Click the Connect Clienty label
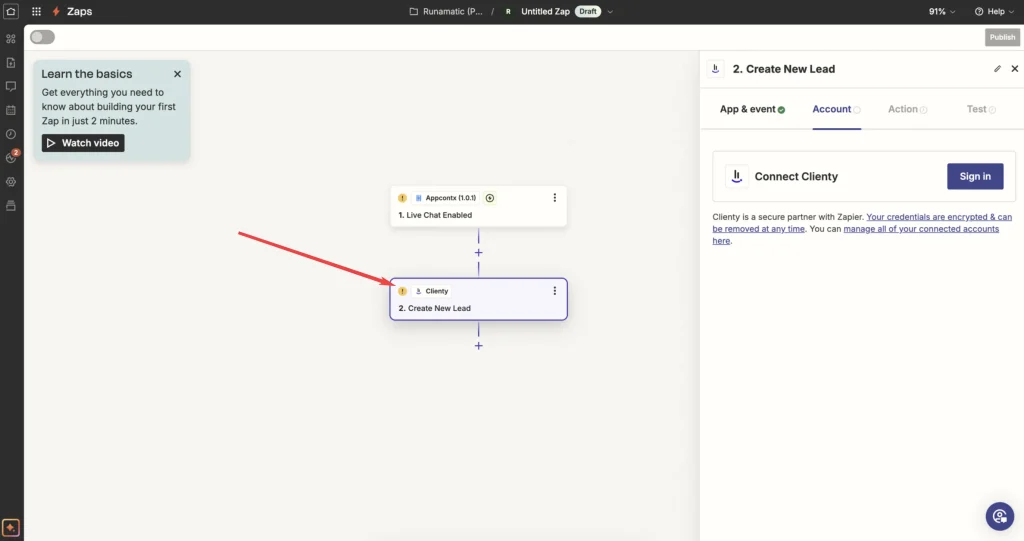This screenshot has height=541, width=1024. click(796, 176)
